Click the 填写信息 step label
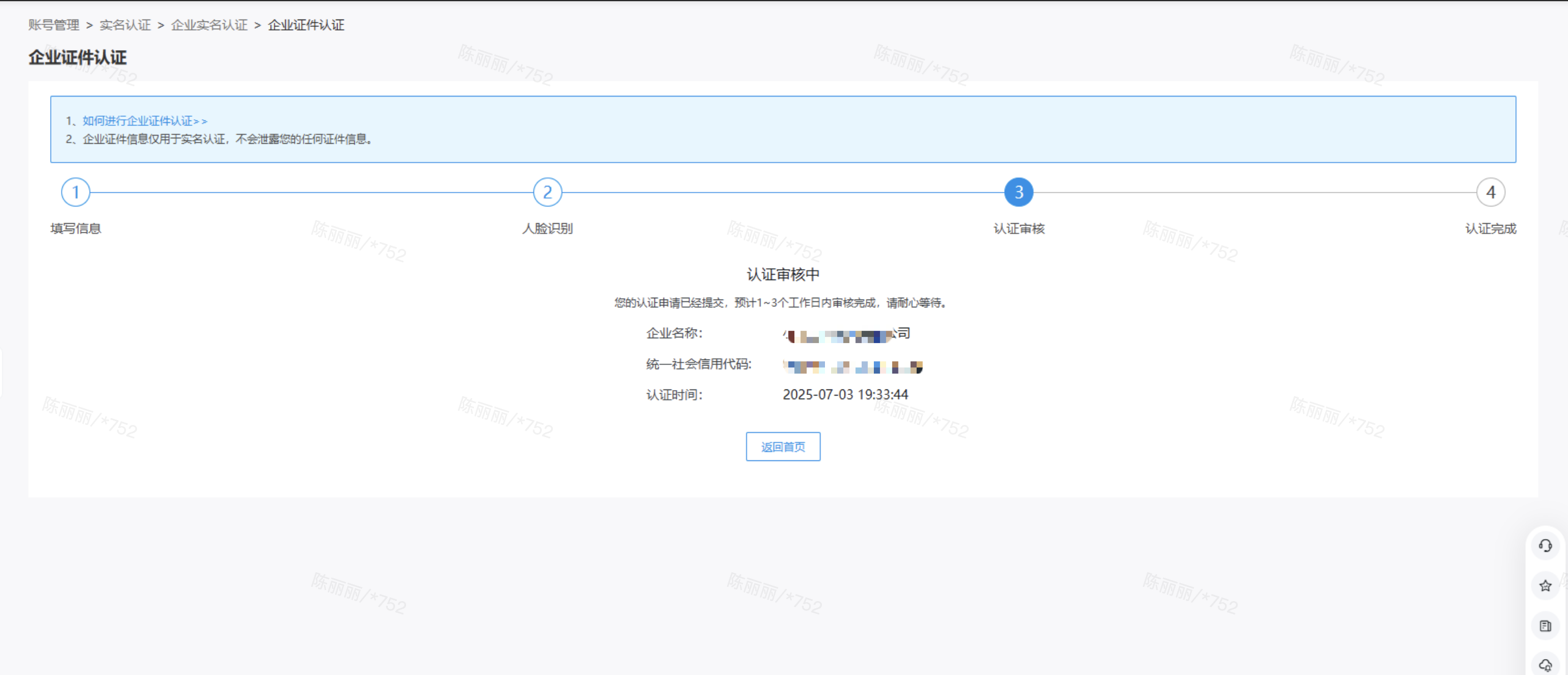 (76, 229)
